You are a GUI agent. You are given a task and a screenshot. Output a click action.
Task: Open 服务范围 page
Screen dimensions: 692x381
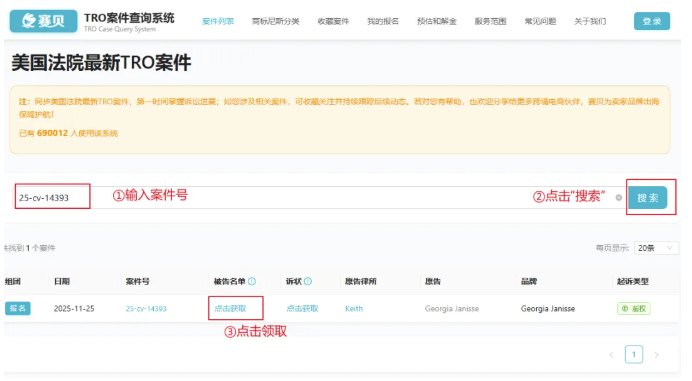[x=490, y=21]
